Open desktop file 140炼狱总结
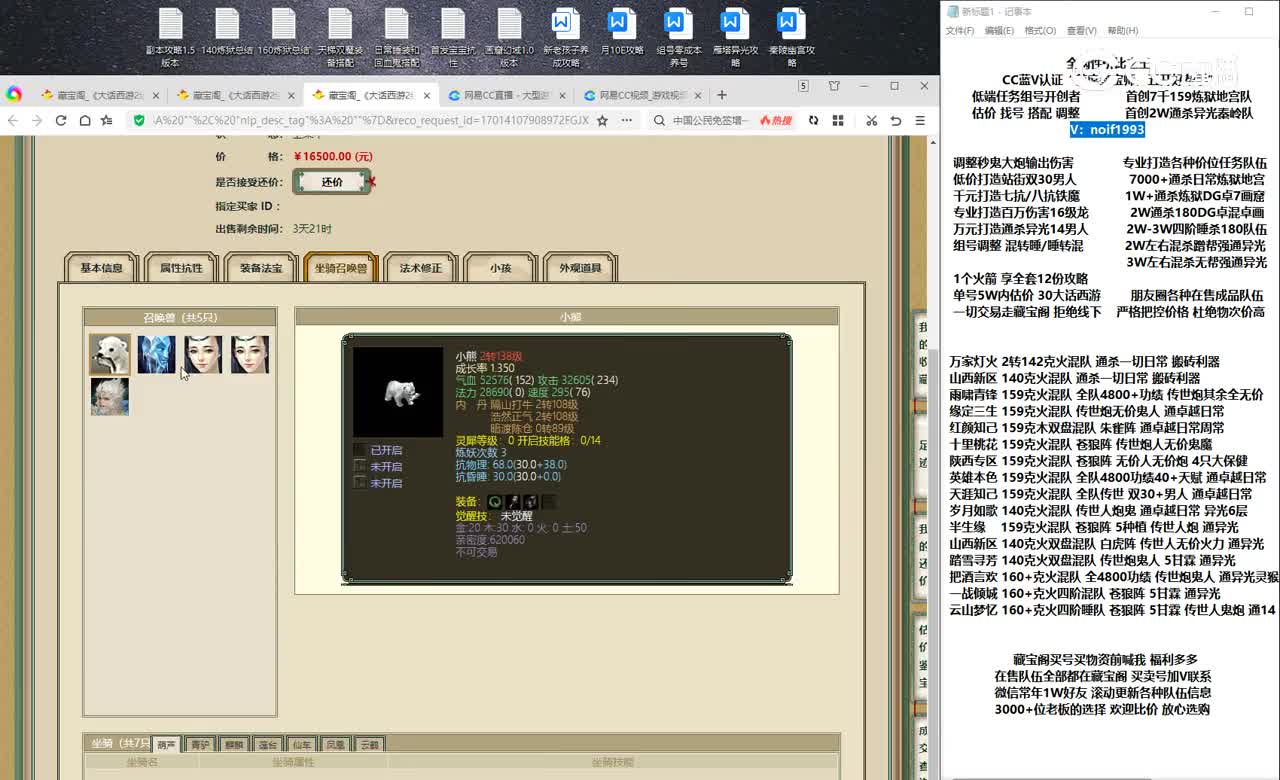Image resolution: width=1280 pixels, height=780 pixels. [227, 32]
